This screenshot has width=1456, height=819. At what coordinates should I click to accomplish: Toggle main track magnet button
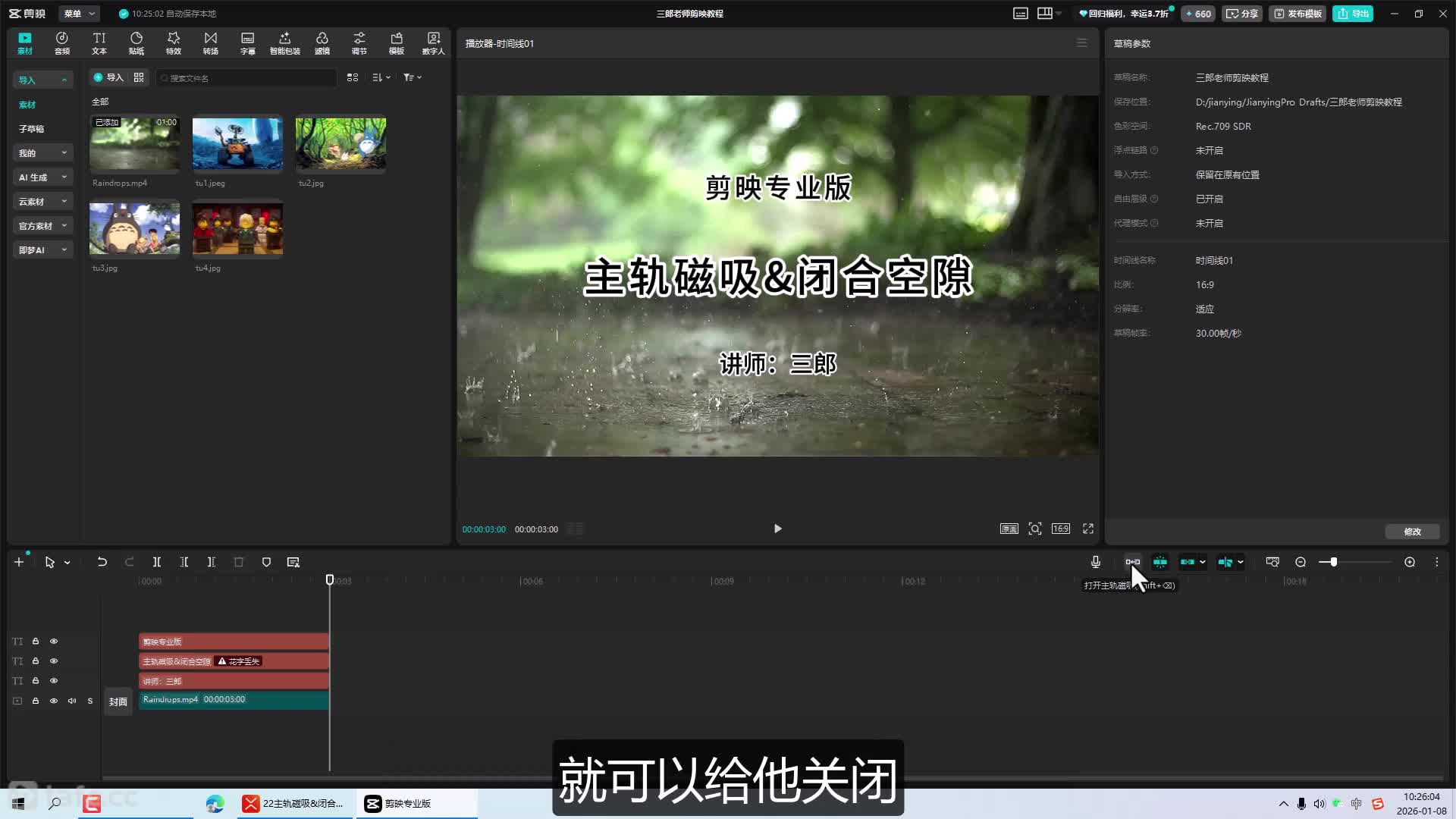[x=1132, y=562]
